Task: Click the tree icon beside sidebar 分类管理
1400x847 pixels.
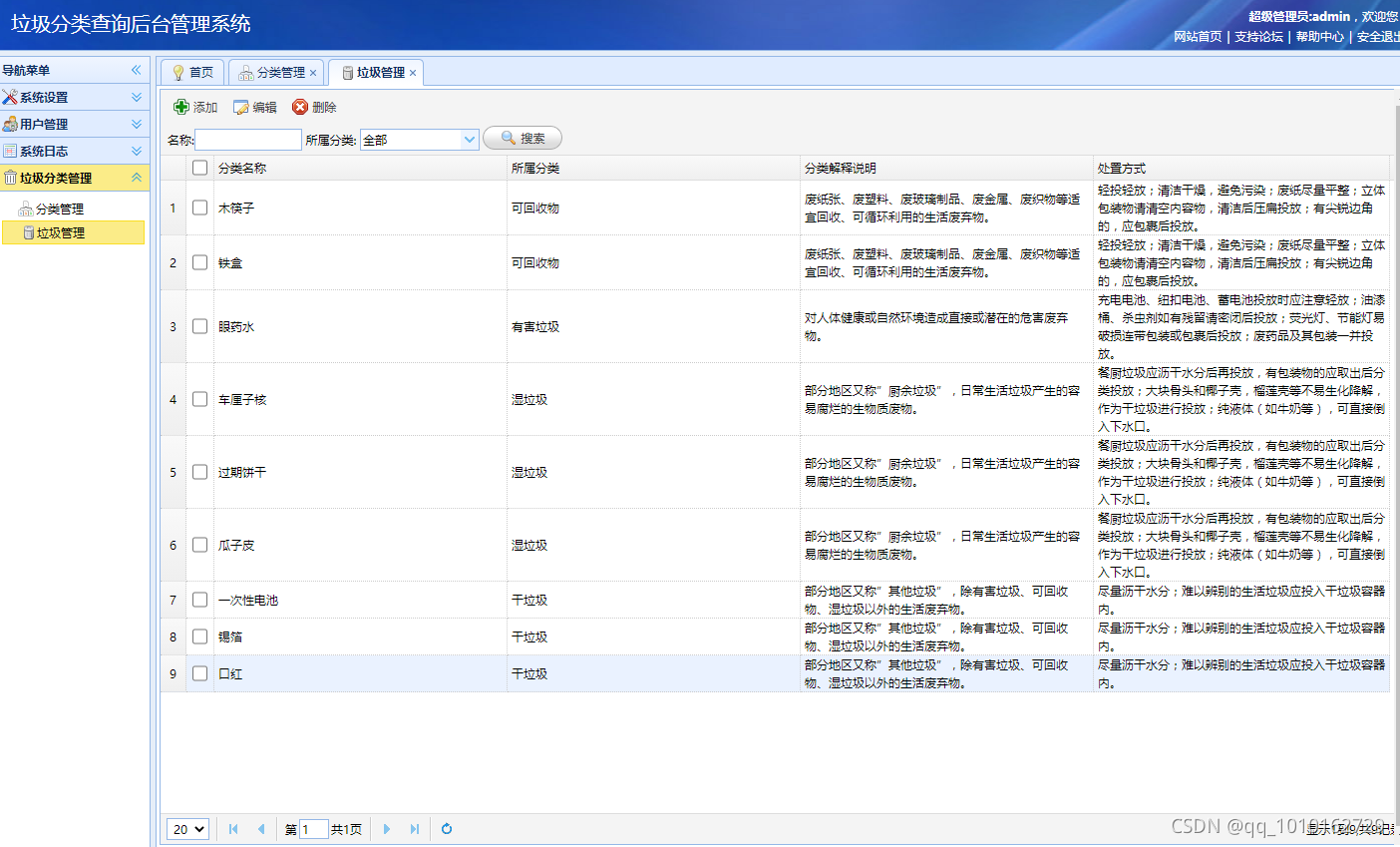Action: tap(26, 209)
